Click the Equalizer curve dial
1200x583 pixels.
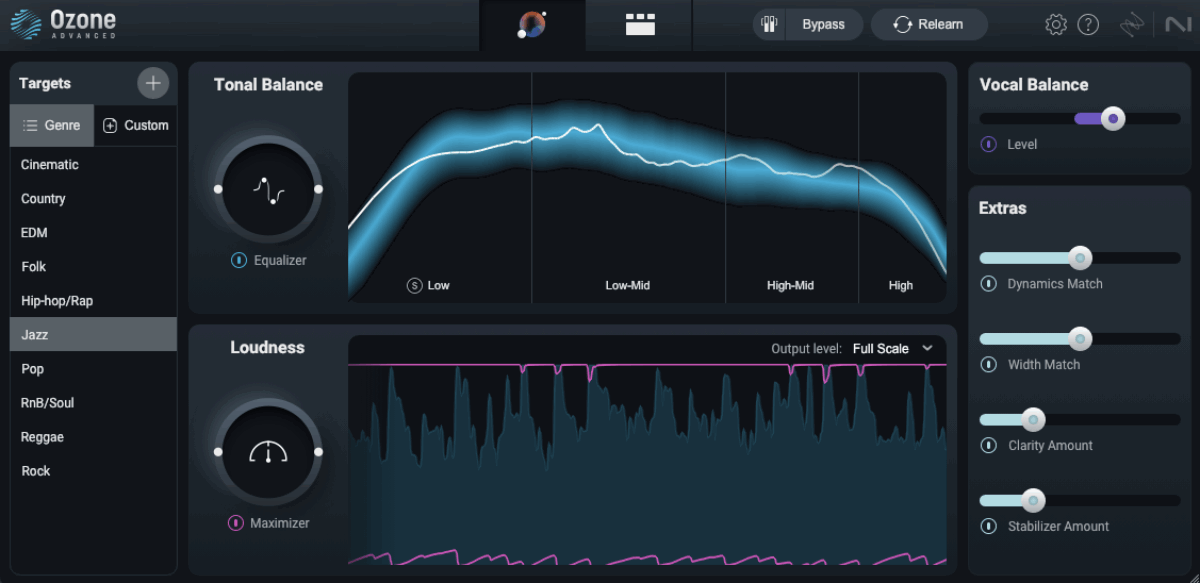click(268, 189)
